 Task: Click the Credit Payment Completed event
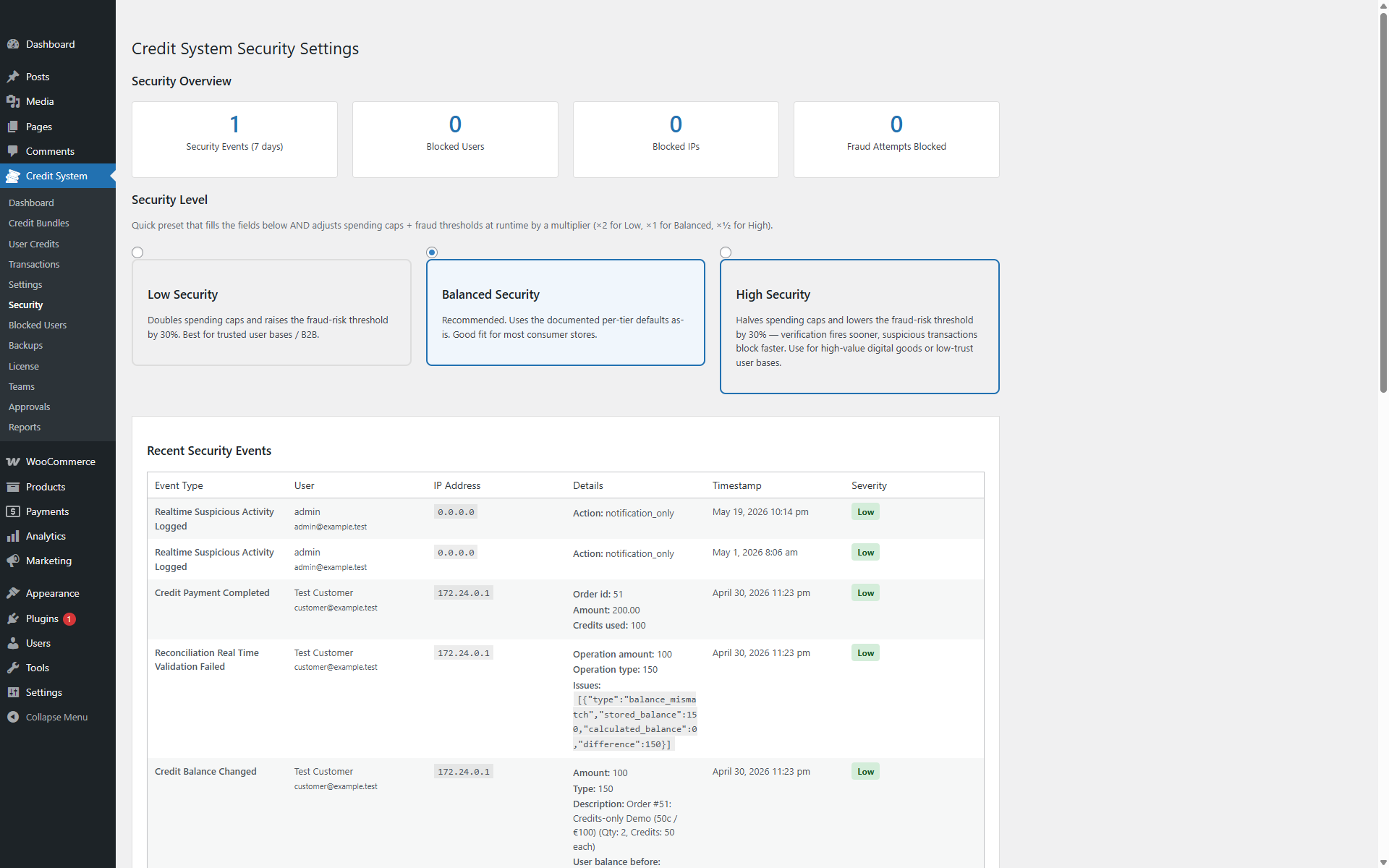(x=212, y=592)
